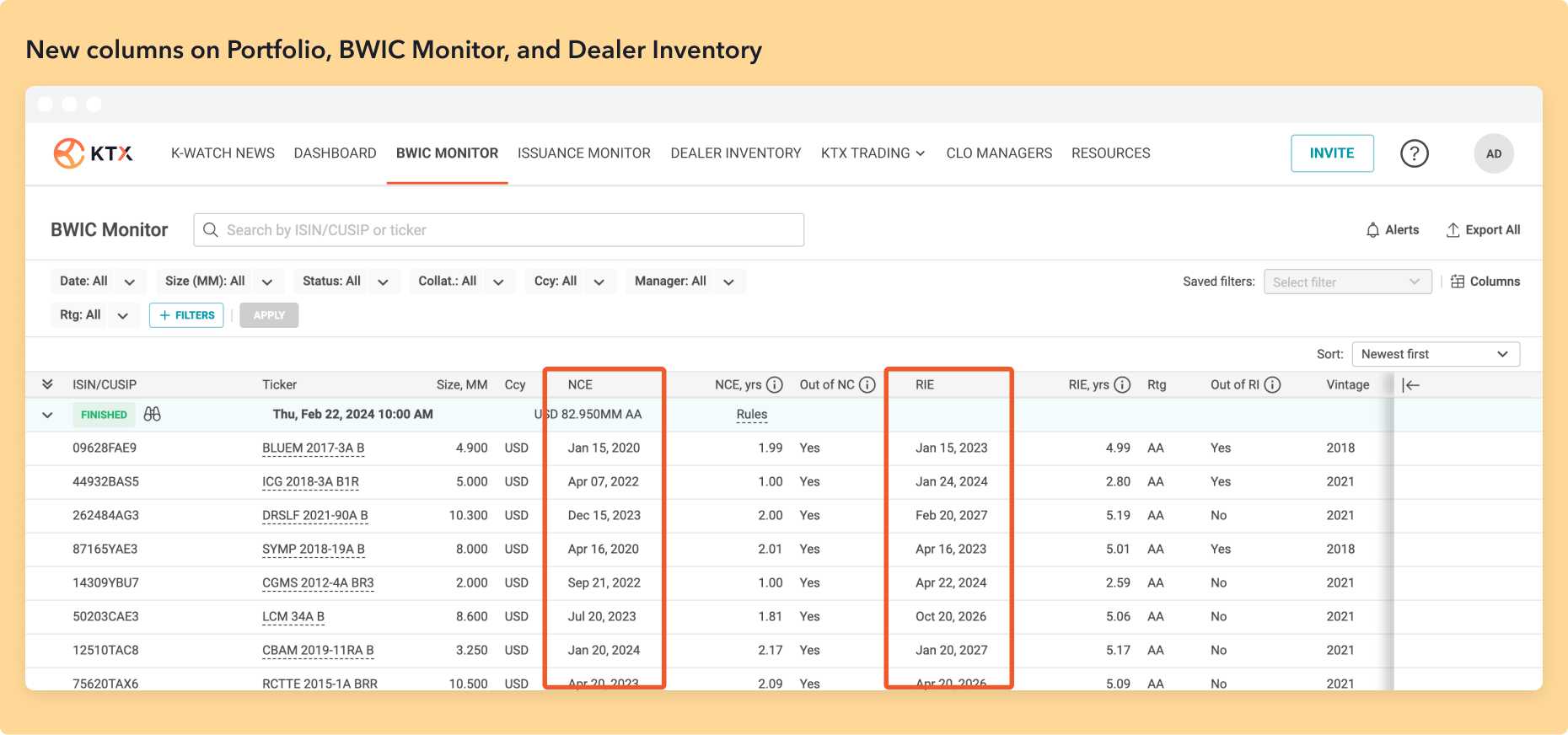Viewport: 1568px width, 735px height.
Task: Click the Size, MM column header
Action: point(462,384)
